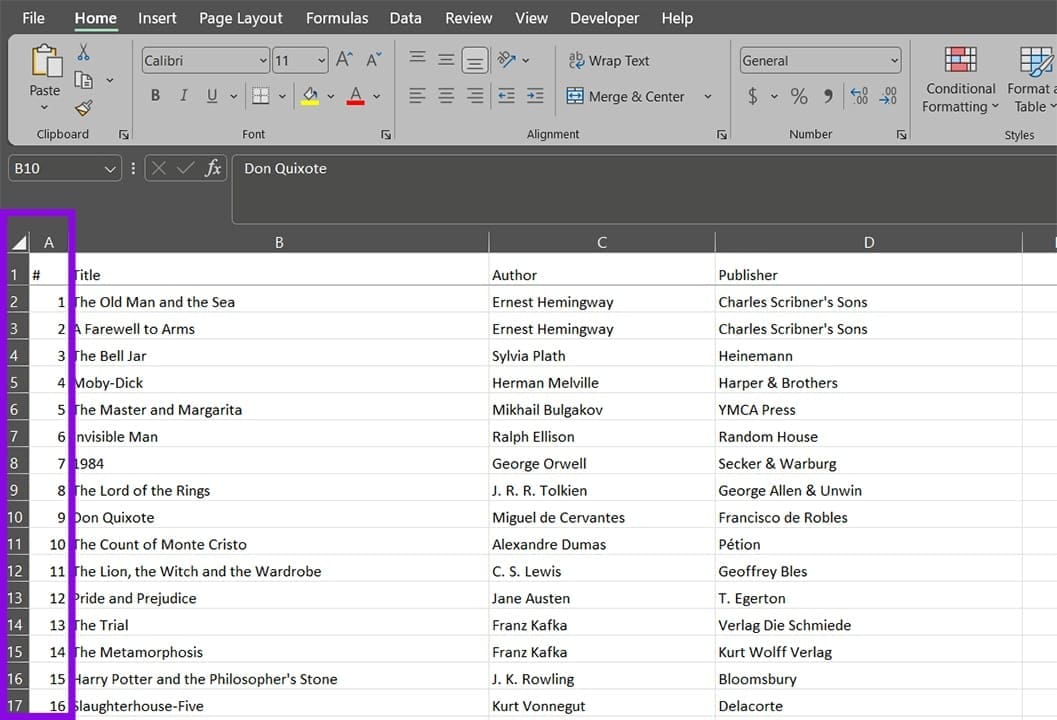
Task: Apply yellow Fill Color bucket
Action: (x=310, y=96)
